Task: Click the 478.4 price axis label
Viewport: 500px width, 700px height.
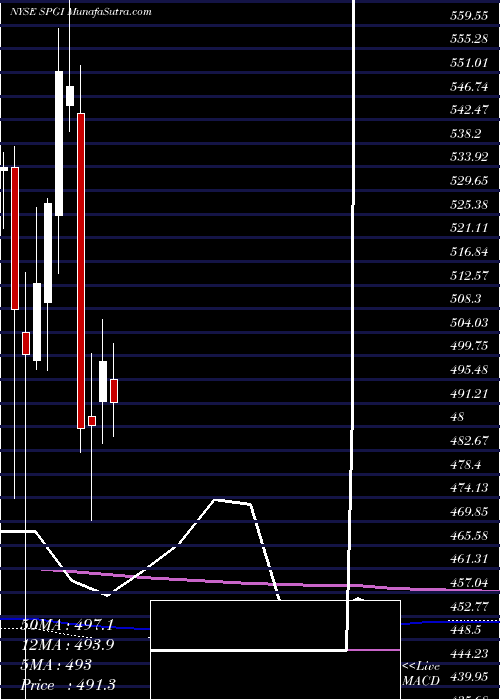Action: [x=465, y=465]
